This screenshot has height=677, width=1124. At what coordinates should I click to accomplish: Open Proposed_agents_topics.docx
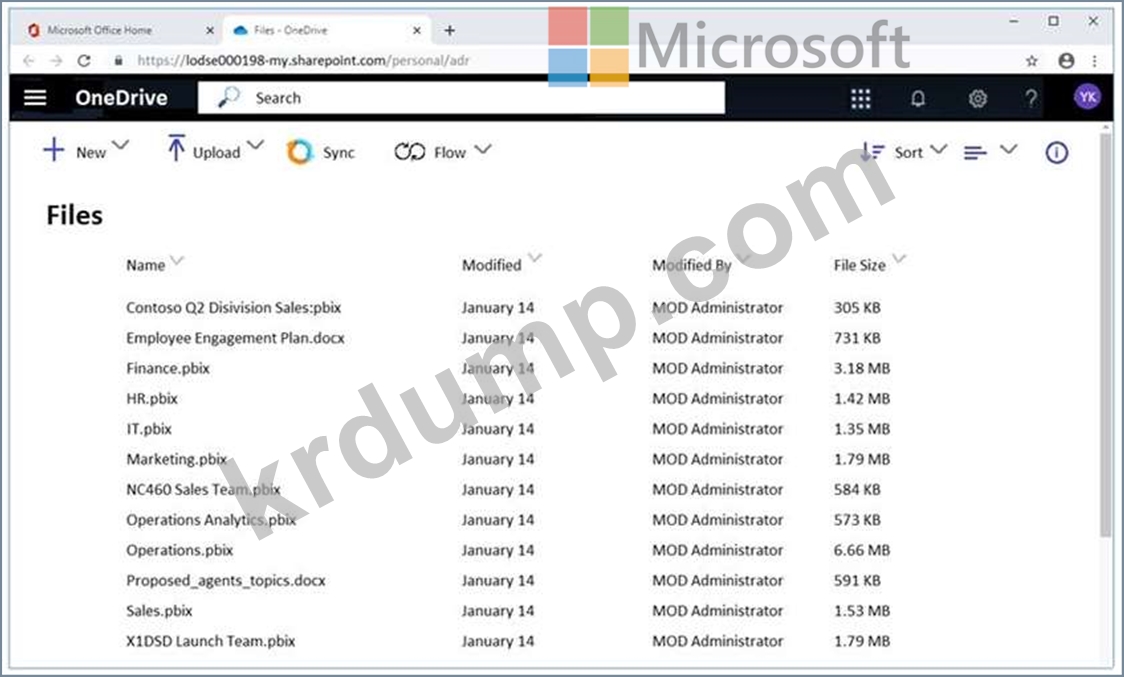click(226, 580)
